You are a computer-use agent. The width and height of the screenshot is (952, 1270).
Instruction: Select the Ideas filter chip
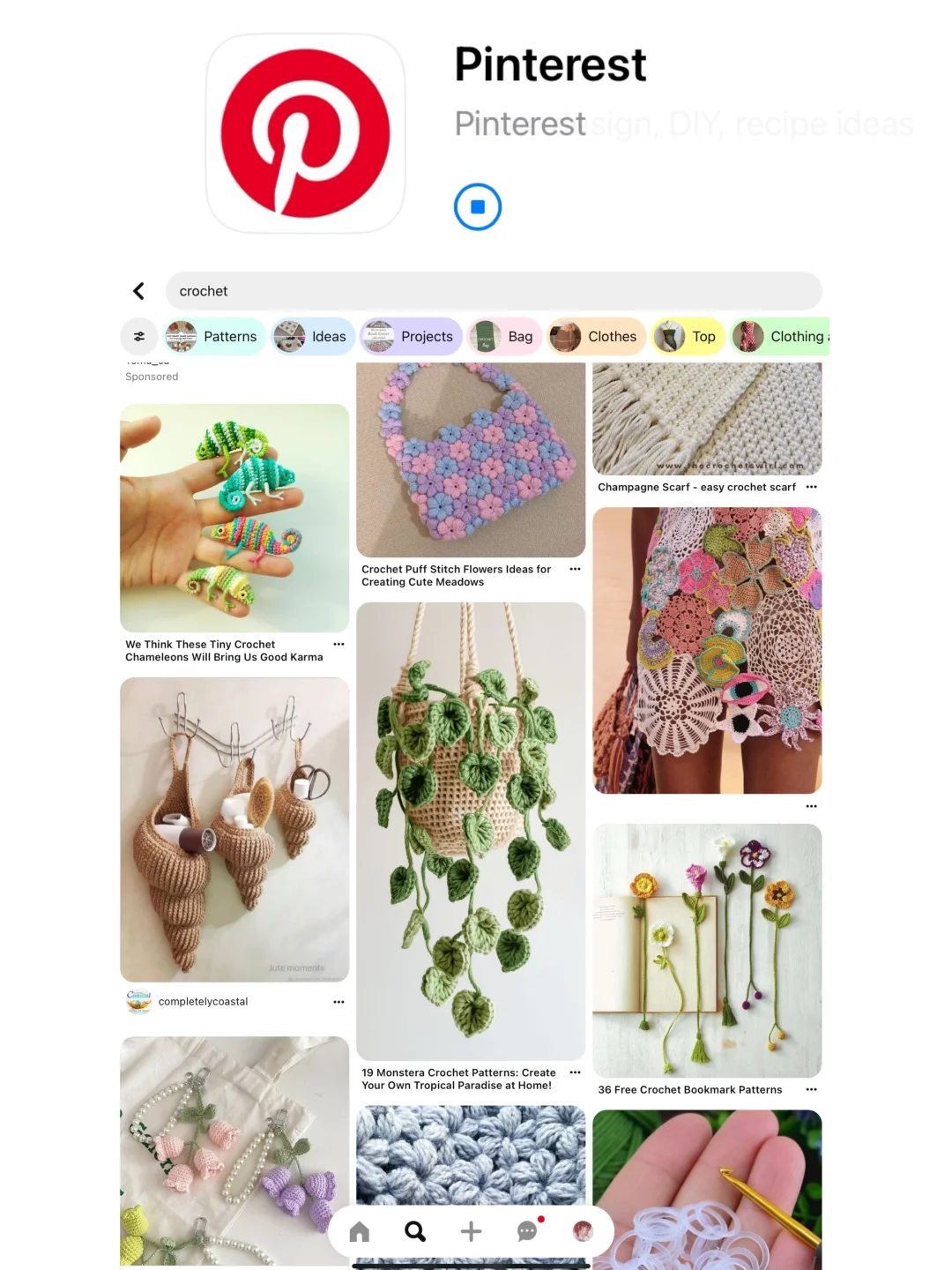(x=313, y=336)
